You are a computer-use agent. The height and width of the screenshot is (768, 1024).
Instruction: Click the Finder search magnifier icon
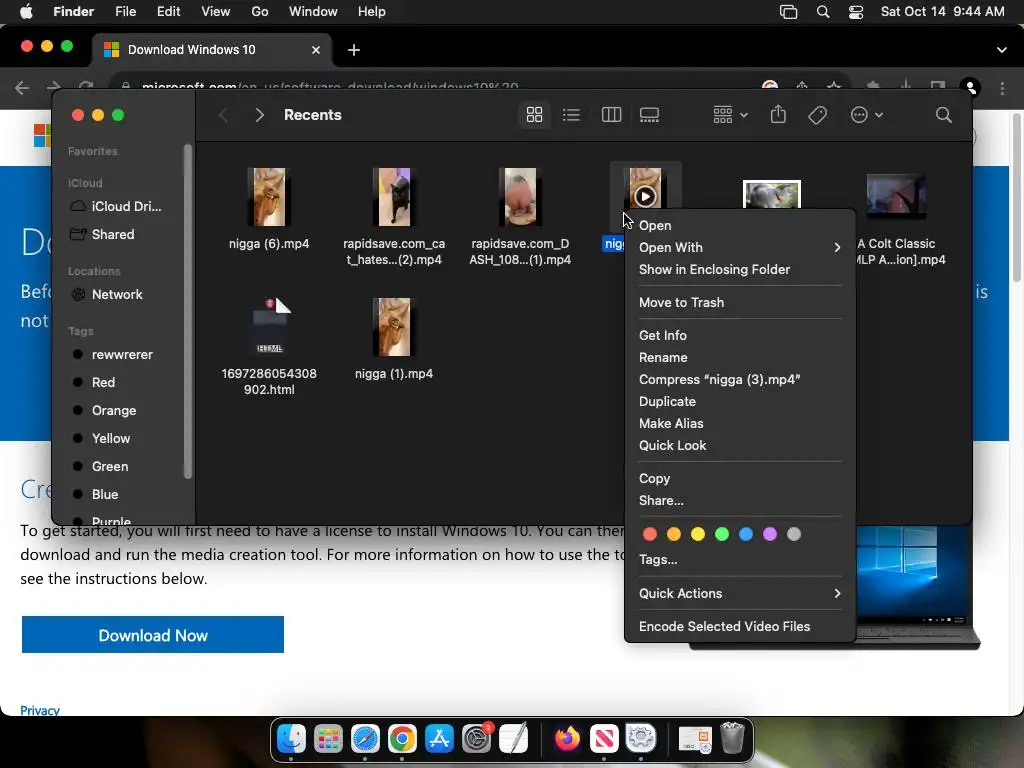pos(944,115)
